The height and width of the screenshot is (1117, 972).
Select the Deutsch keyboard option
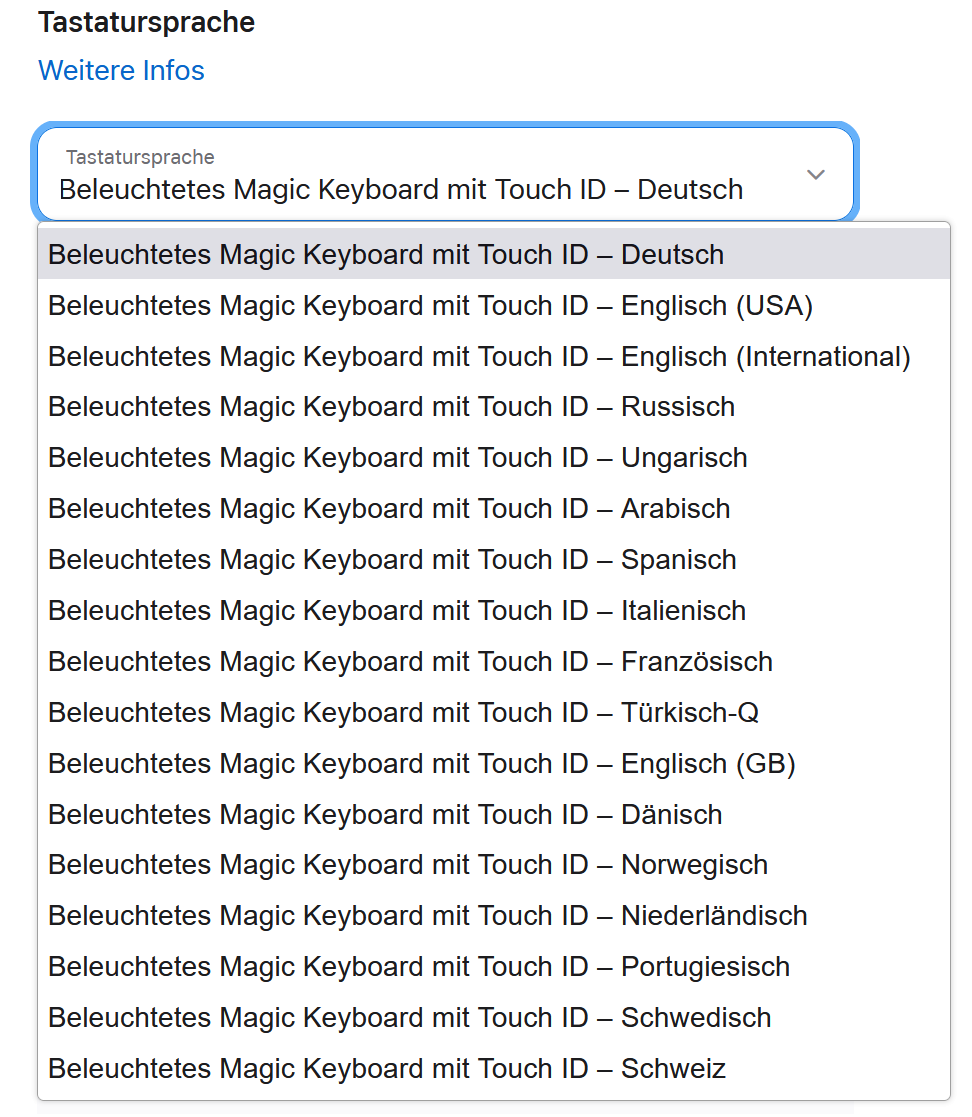(494, 254)
